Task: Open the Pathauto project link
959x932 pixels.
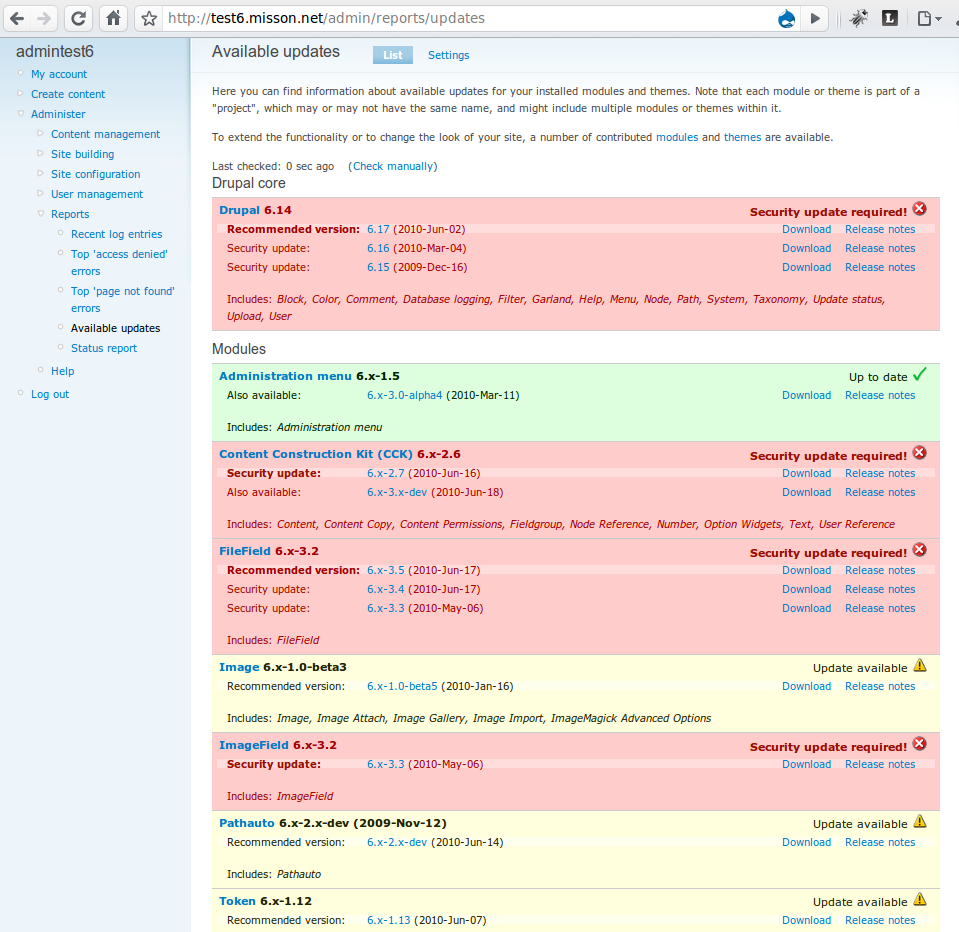Action: 247,823
